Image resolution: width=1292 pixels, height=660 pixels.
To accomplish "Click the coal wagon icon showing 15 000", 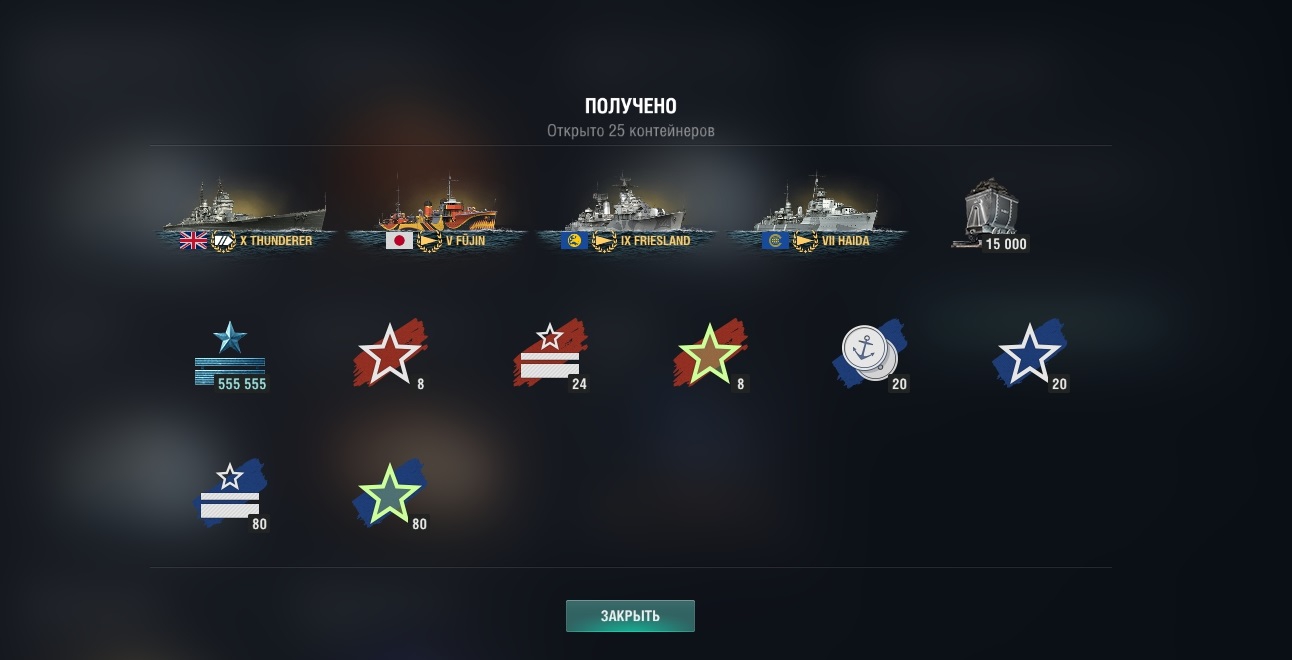I will (x=990, y=215).
